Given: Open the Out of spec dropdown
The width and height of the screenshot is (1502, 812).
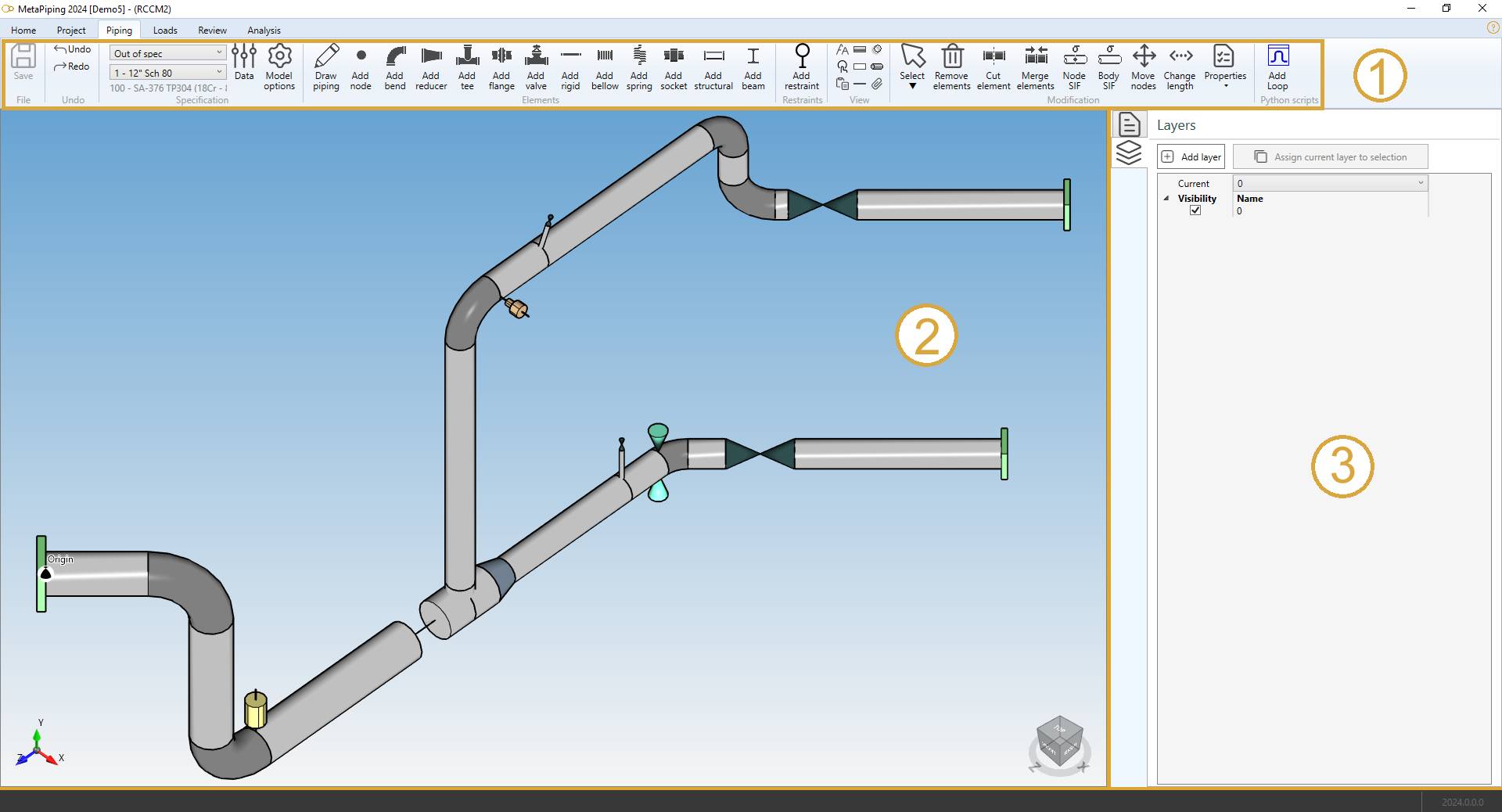Looking at the screenshot, I should 168,53.
